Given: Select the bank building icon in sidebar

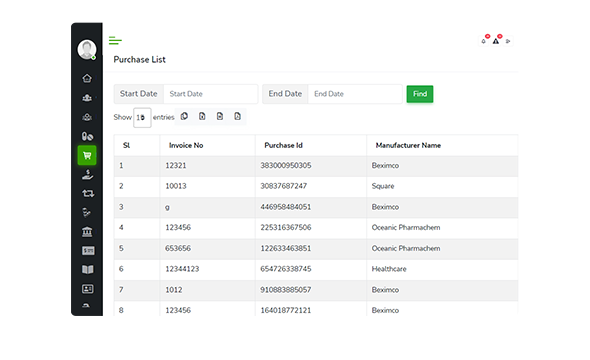Looking at the screenshot, I should [x=87, y=232].
